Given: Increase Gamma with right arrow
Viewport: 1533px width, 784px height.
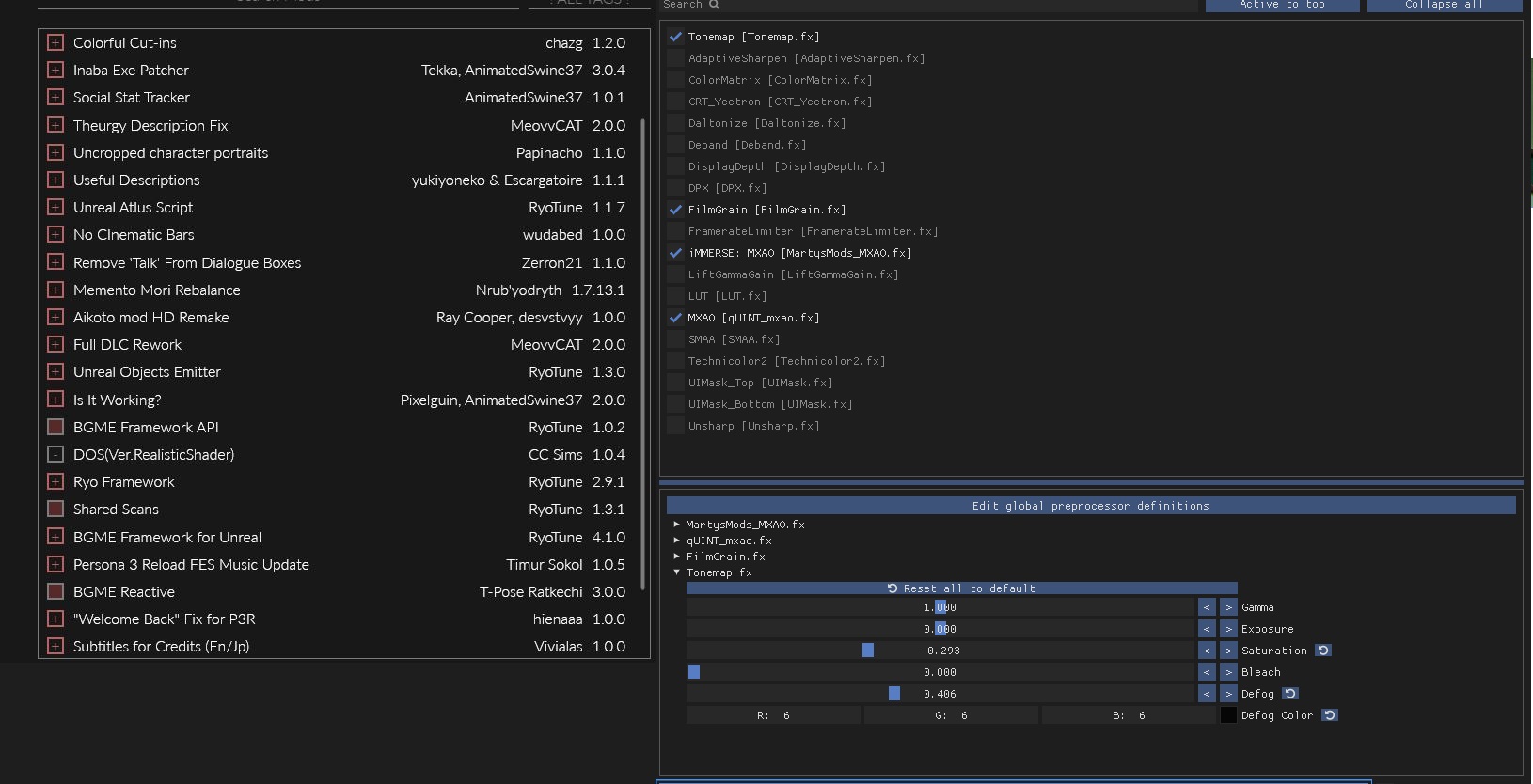Looking at the screenshot, I should point(1228,607).
